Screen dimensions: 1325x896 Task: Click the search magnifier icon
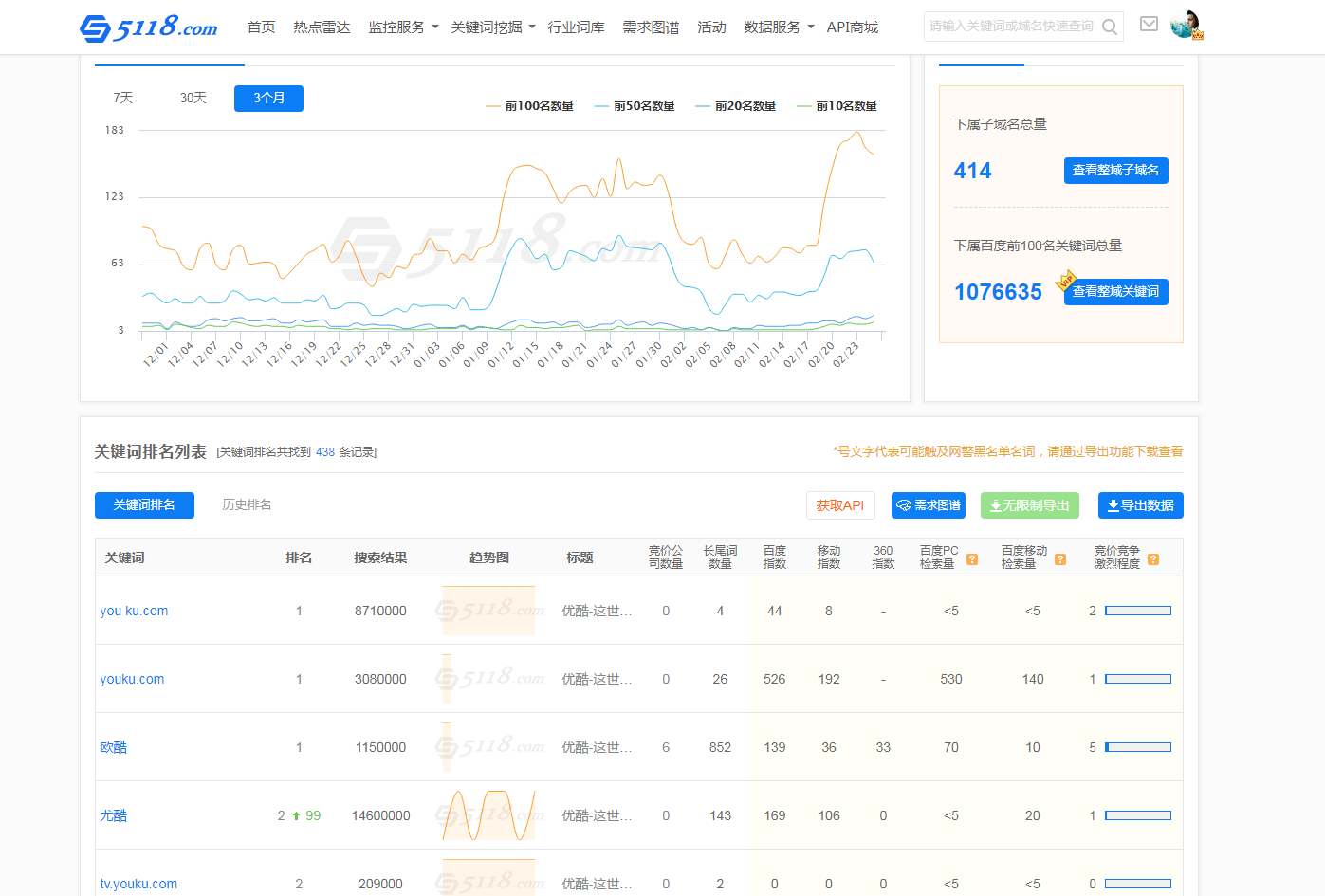coord(1109,27)
